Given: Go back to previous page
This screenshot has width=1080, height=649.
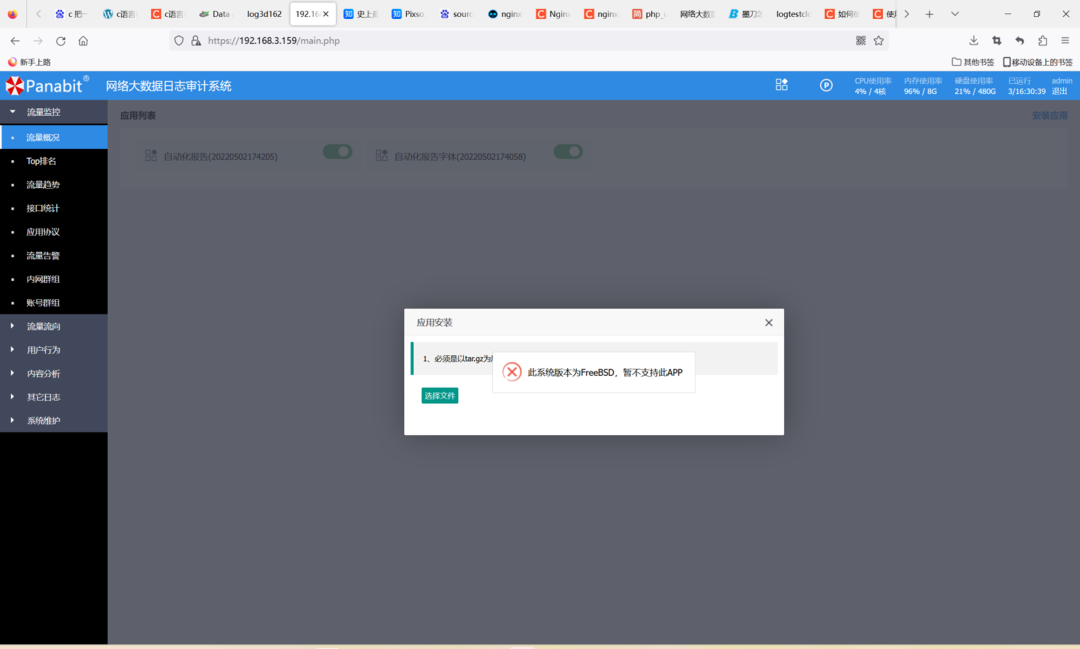Looking at the screenshot, I should 15,41.
